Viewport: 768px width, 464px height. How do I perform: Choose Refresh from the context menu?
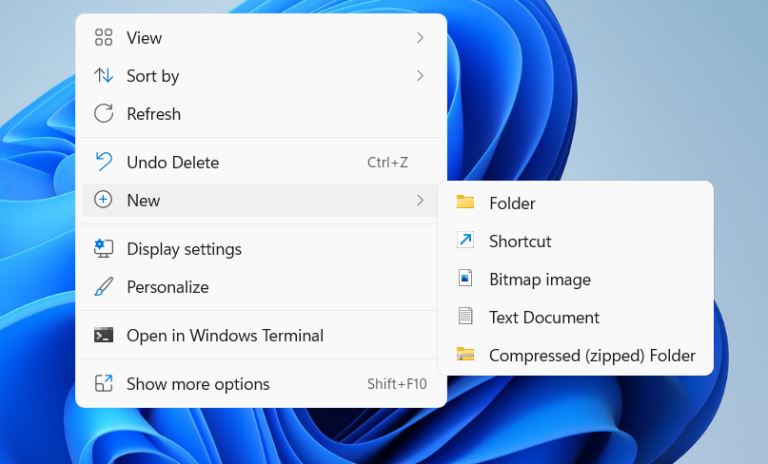pyautogui.click(x=260, y=114)
